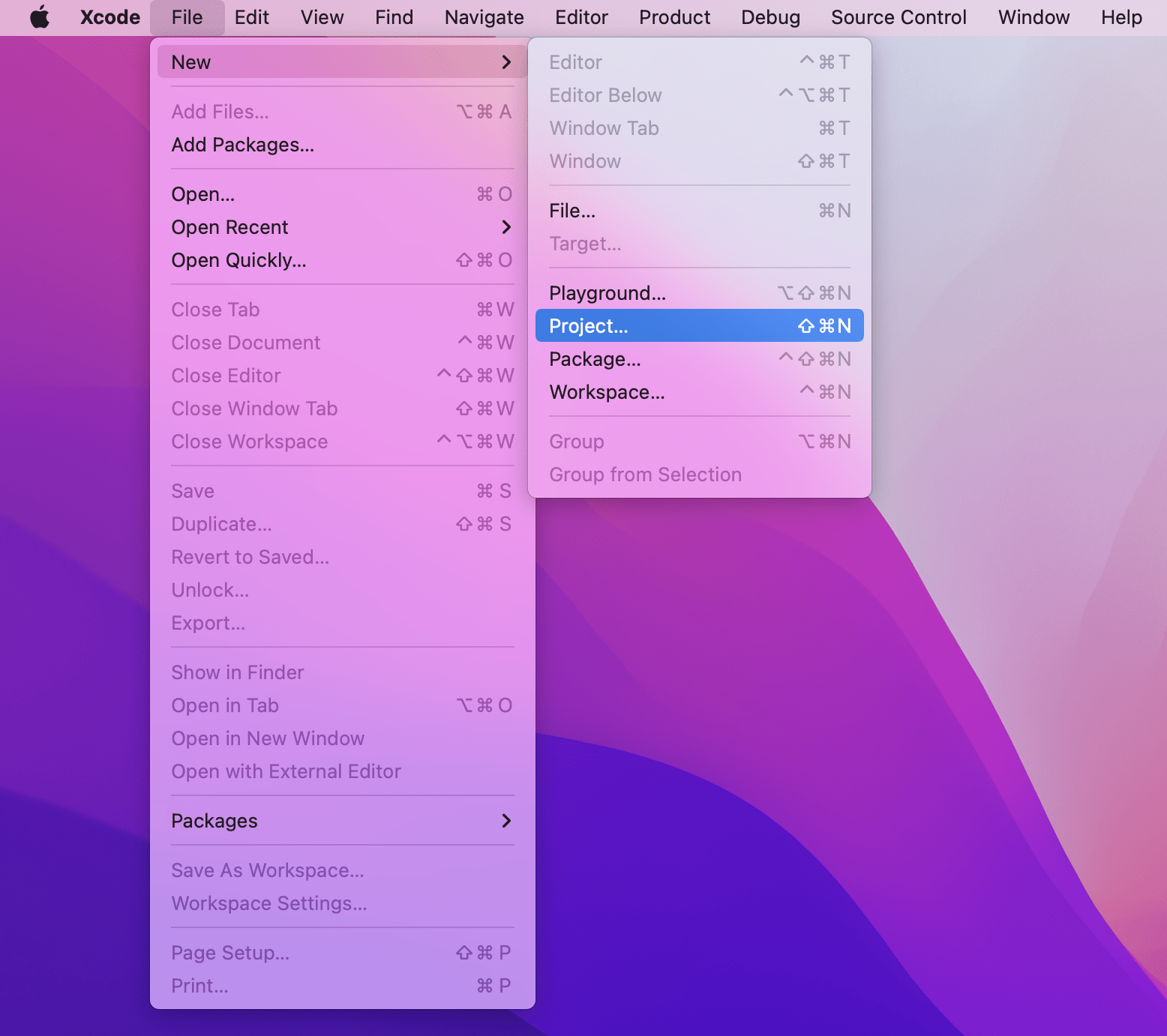Screen dimensions: 1167x1036
Task: Expand the Packages submenu
Action: (x=343, y=821)
